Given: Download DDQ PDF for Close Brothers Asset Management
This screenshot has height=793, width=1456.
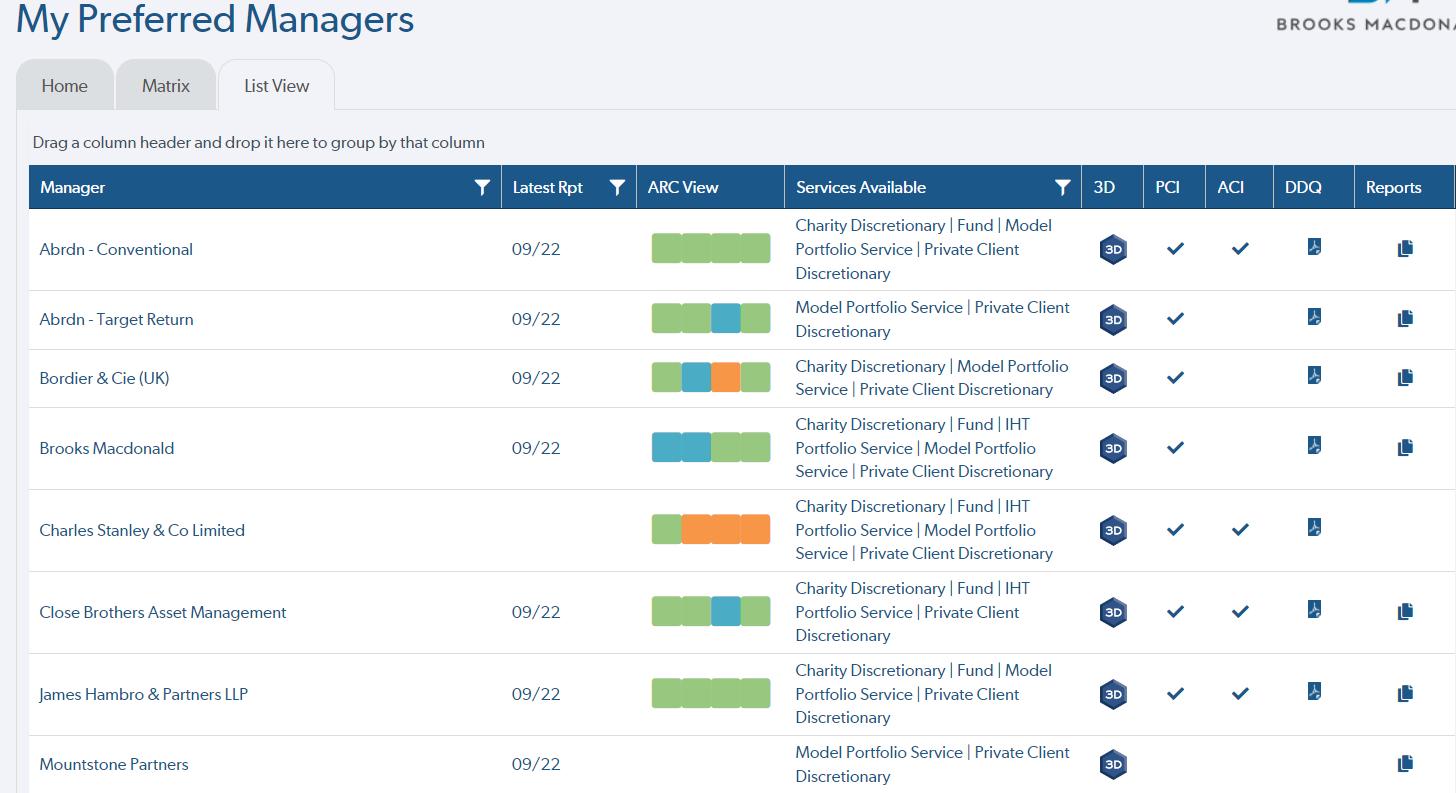Looking at the screenshot, I should [1315, 609].
